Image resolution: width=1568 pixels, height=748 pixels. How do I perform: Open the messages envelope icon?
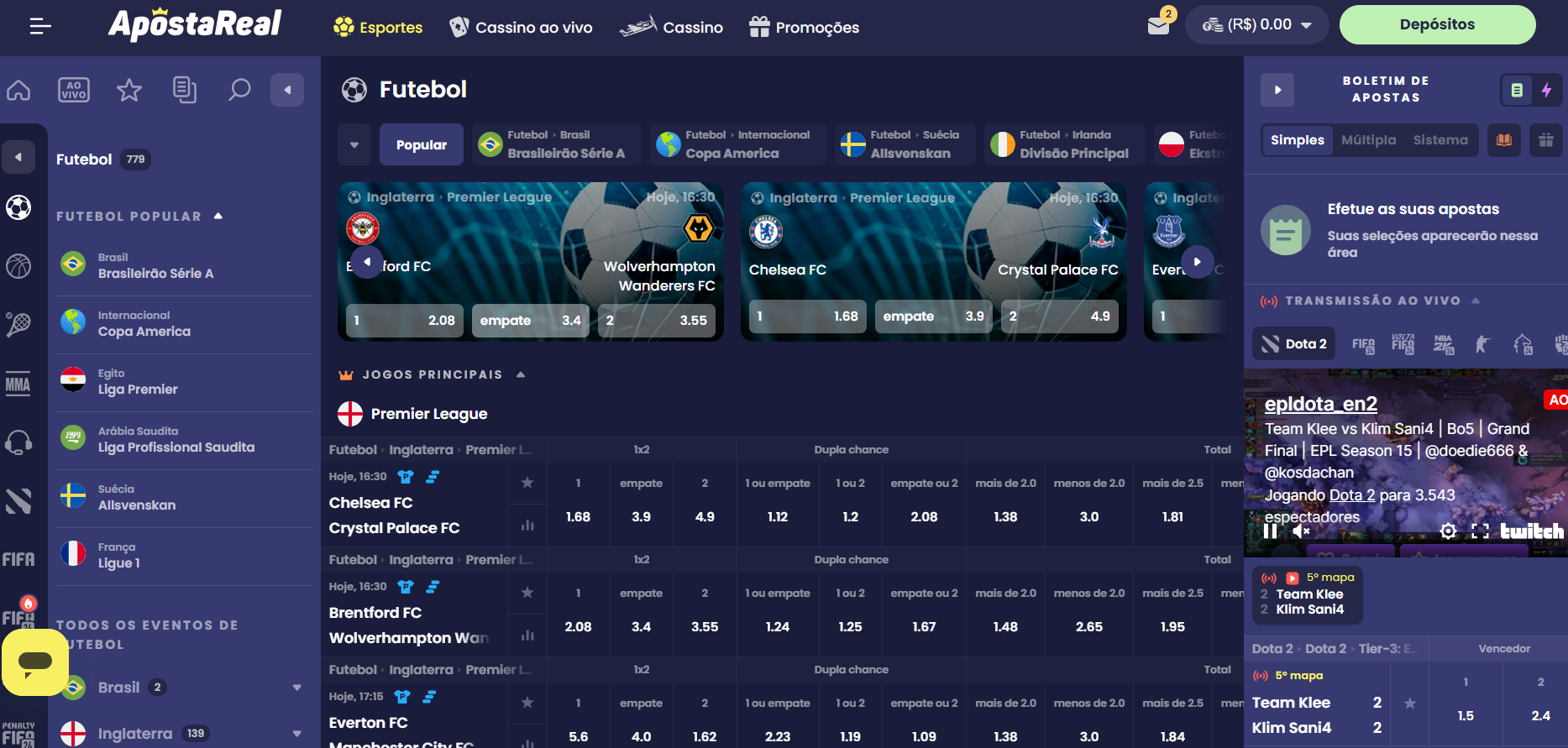[1159, 25]
